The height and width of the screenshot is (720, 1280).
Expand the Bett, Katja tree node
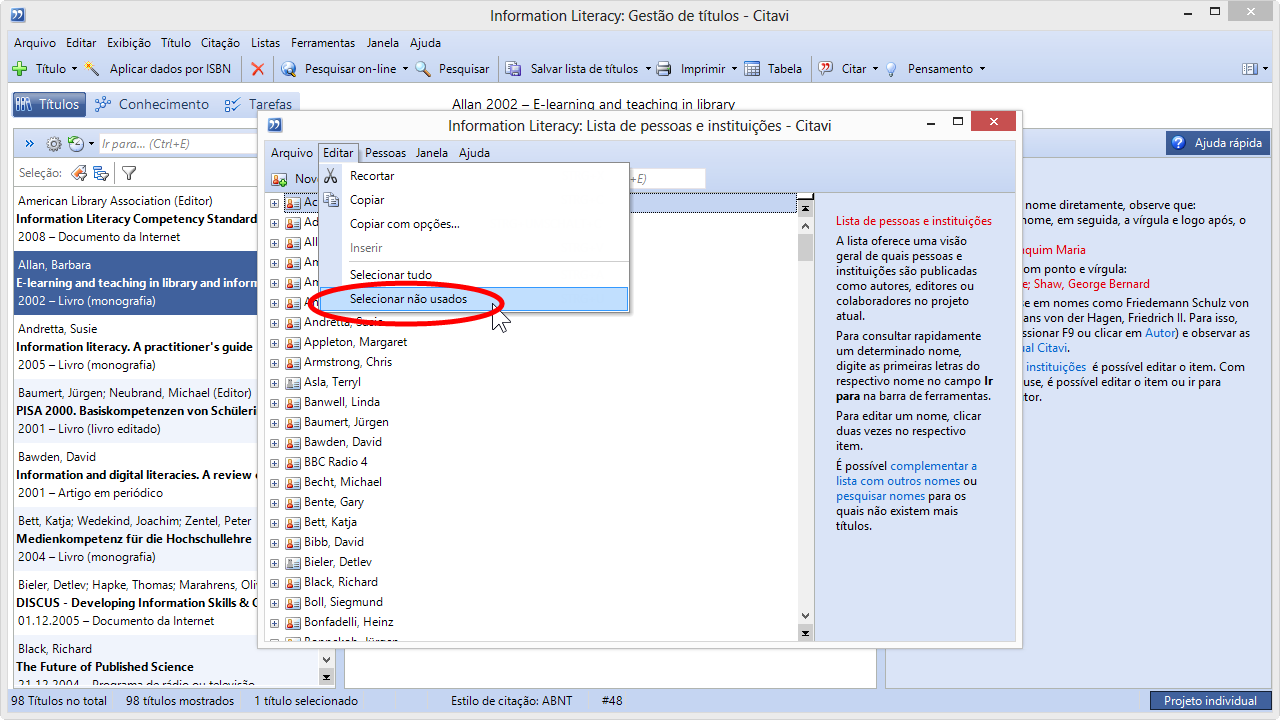coord(274,522)
